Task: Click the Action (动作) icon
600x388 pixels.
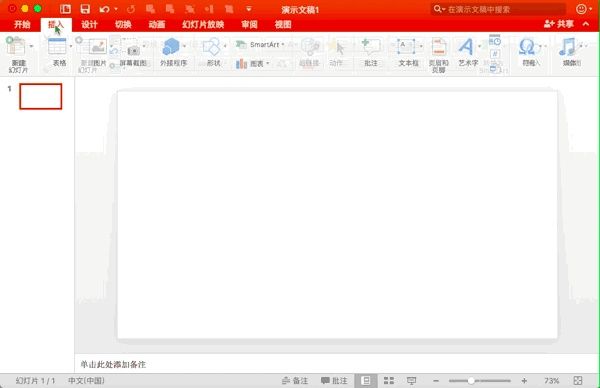Action: (x=337, y=47)
